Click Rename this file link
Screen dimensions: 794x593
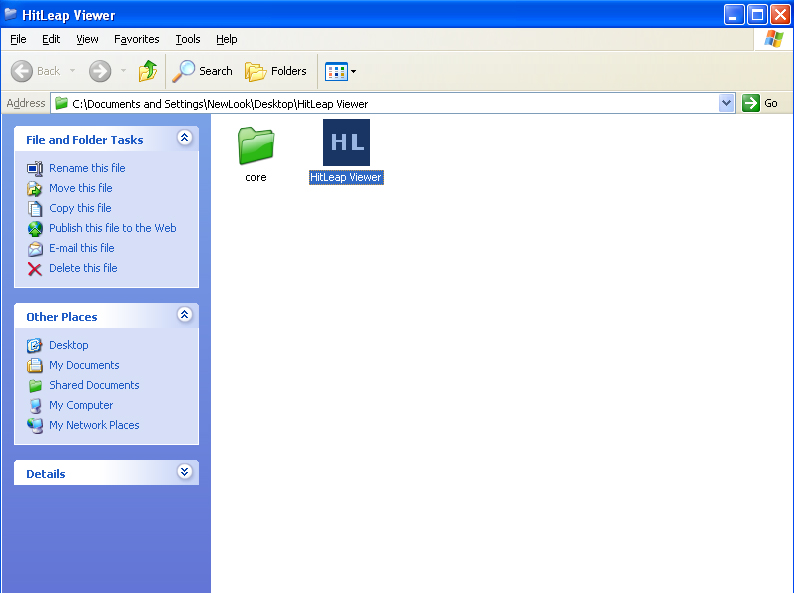pos(87,168)
